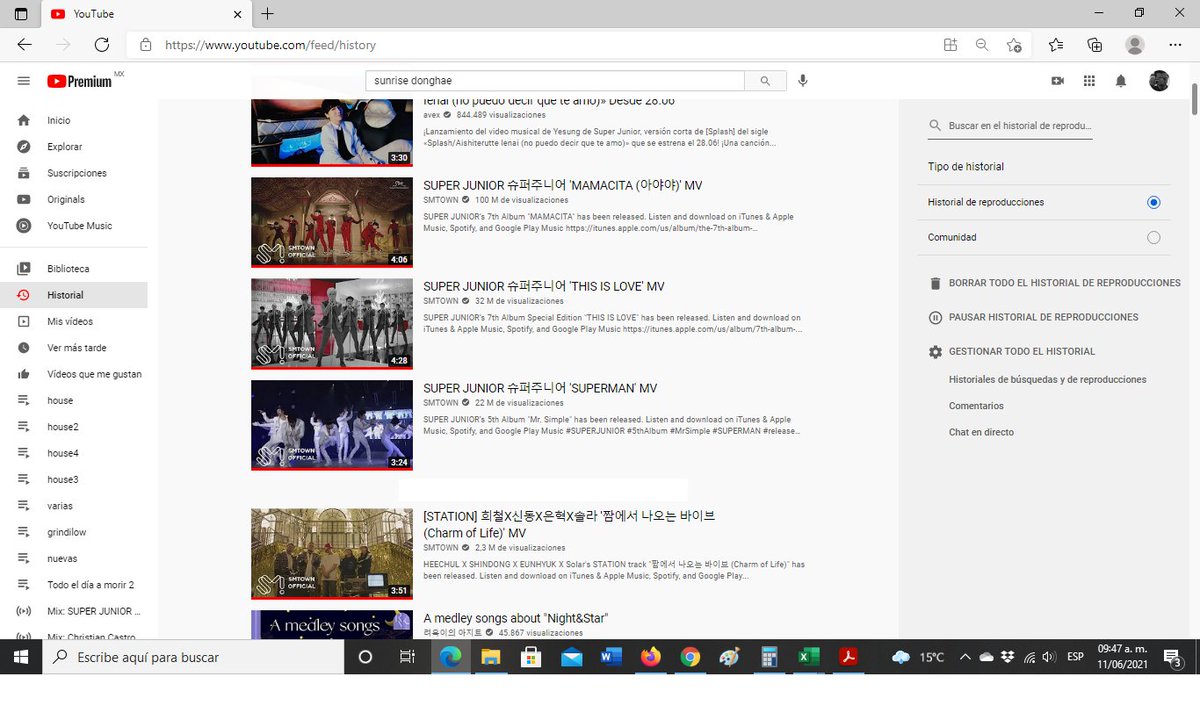Image resolution: width=1200 pixels, height=720 pixels.
Task: Open Edge settings ellipsis menu
Action: pos(1175,44)
